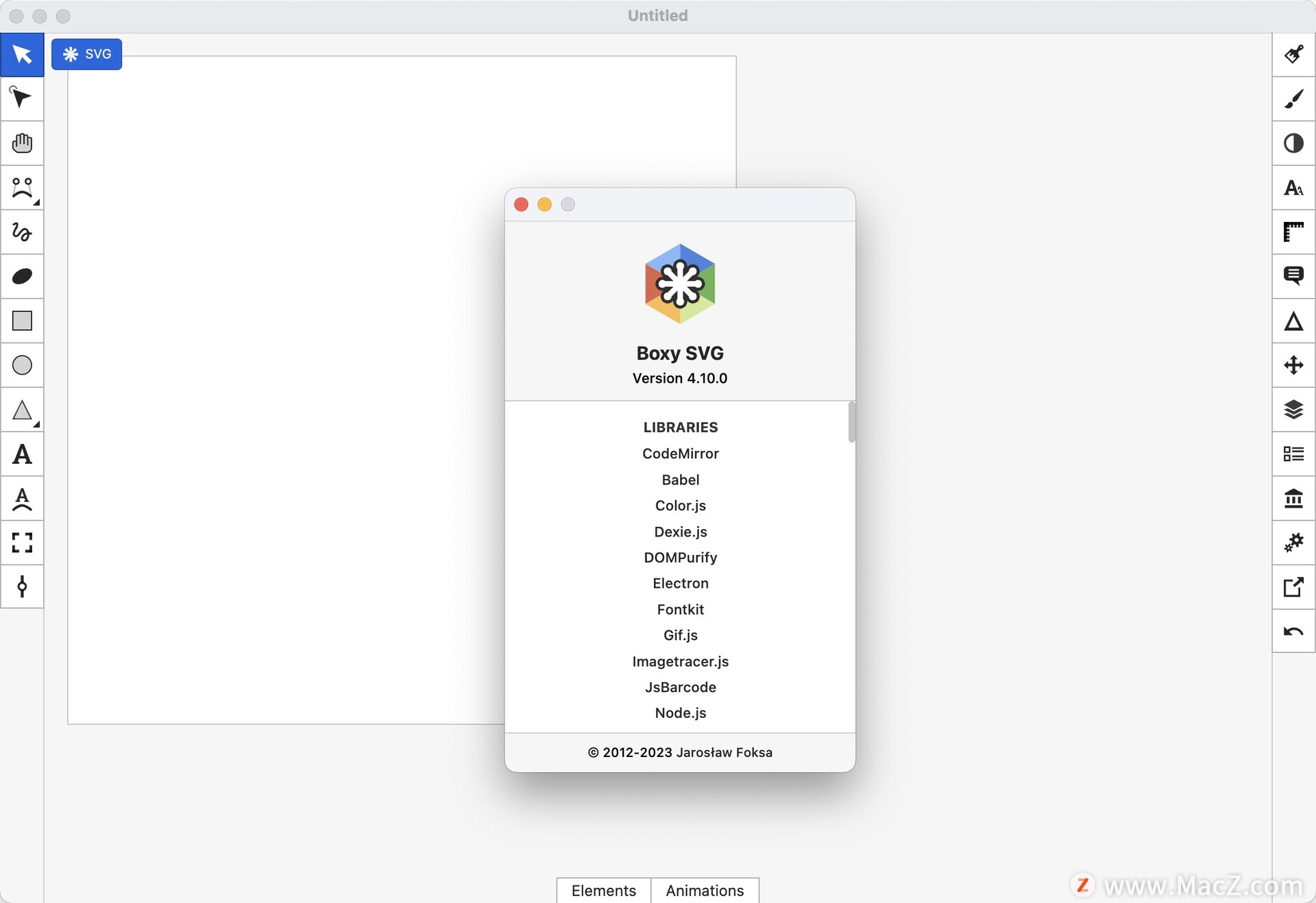Activate the Pan hand tool

click(x=22, y=143)
